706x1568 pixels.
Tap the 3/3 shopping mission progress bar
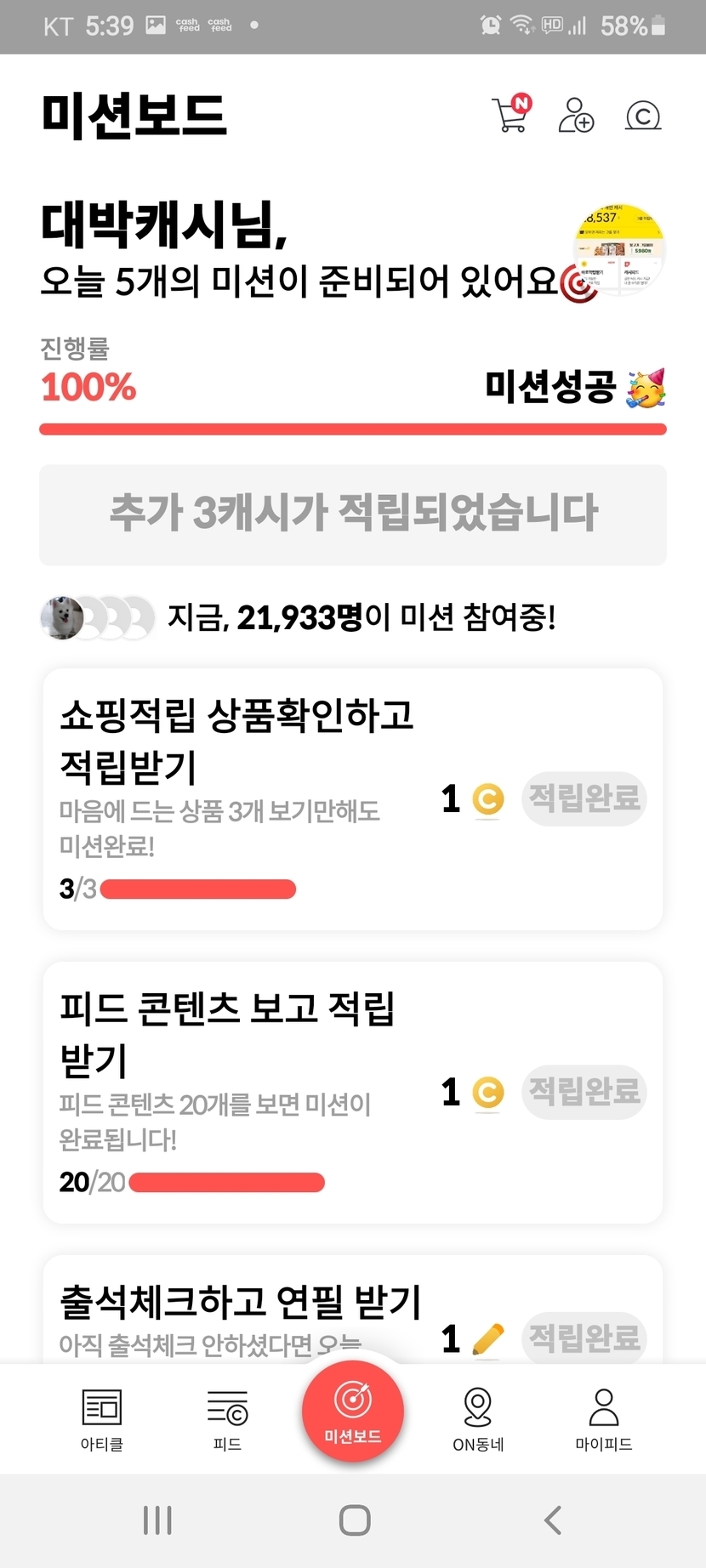[197, 889]
